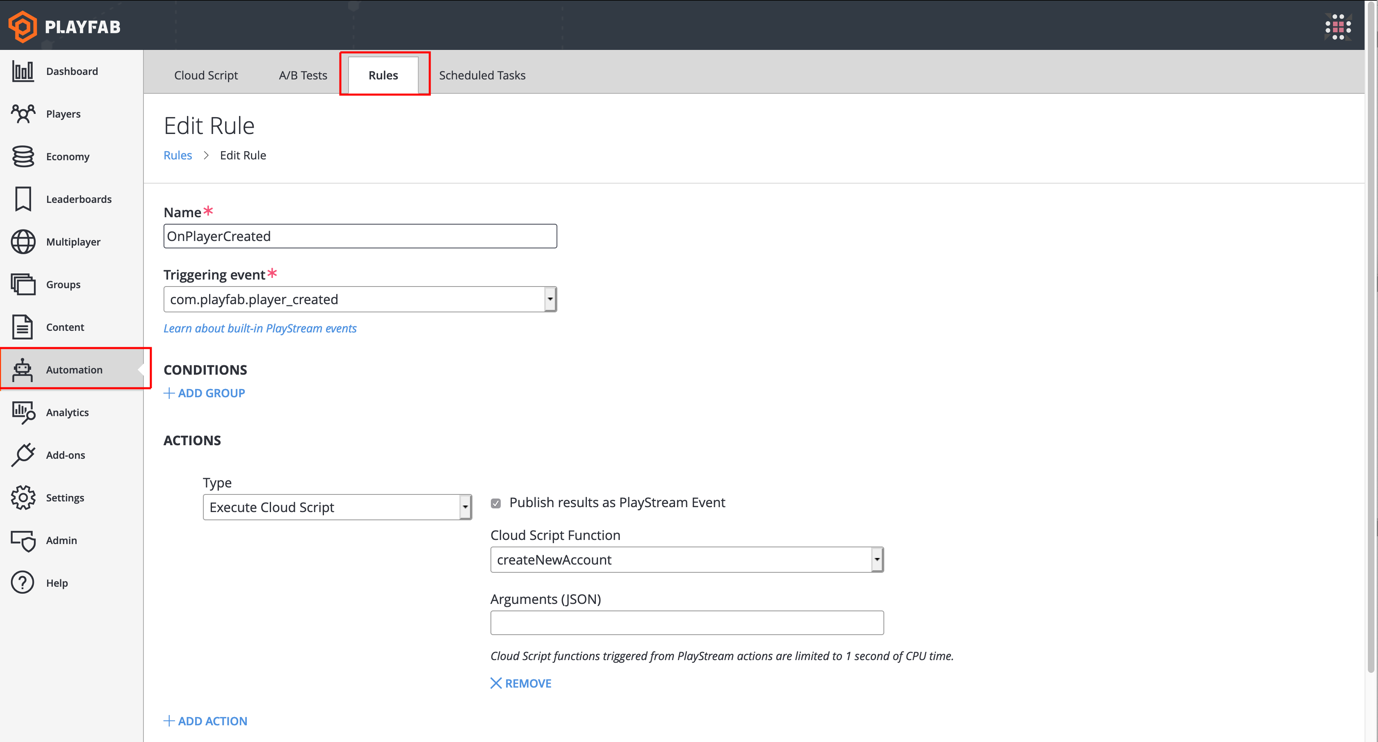Switch to the Scheduled Tasks tab
Screen dimensions: 1378x742
(x=482, y=75)
